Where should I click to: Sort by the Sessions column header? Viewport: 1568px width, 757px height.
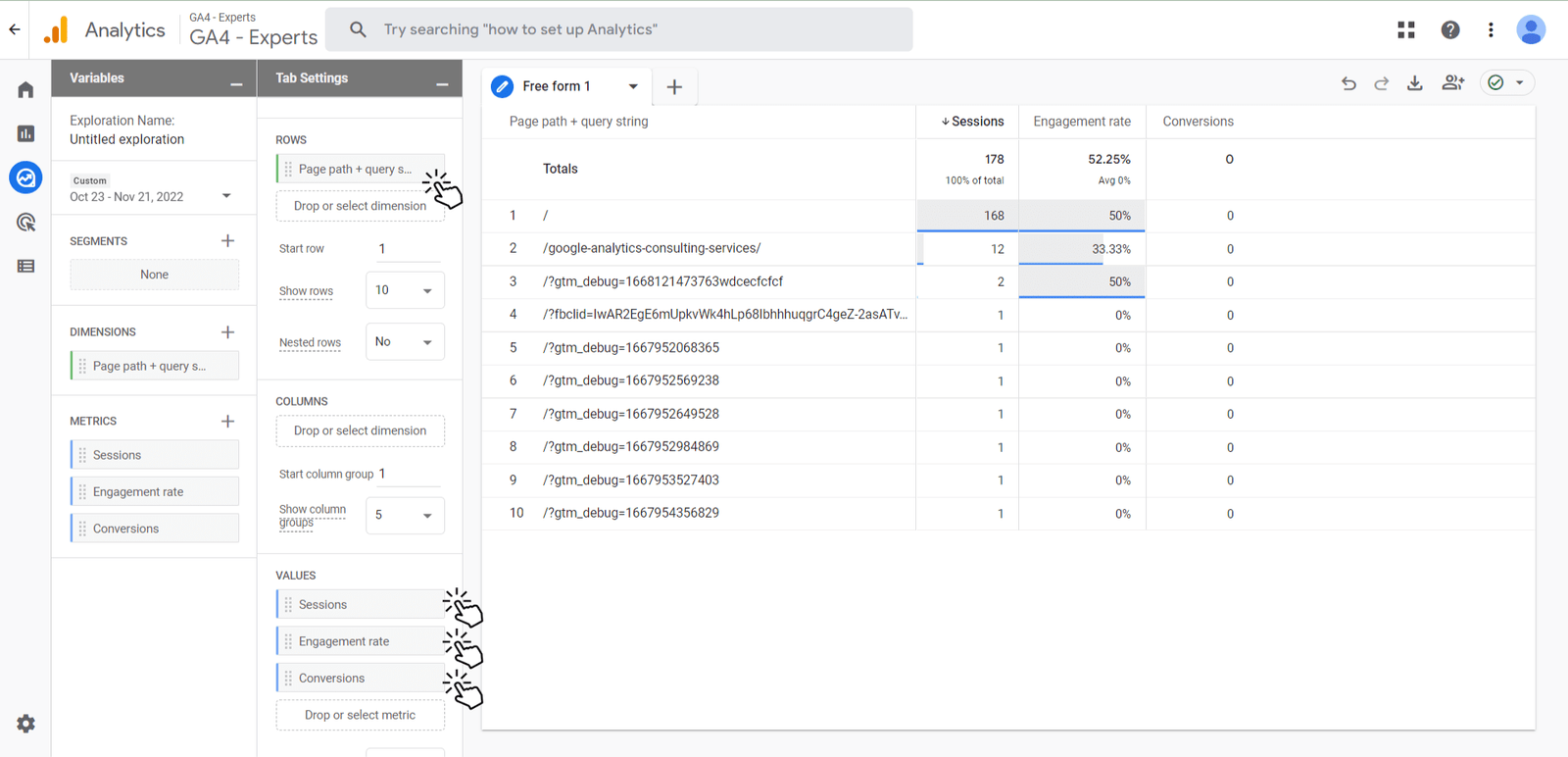coord(972,122)
